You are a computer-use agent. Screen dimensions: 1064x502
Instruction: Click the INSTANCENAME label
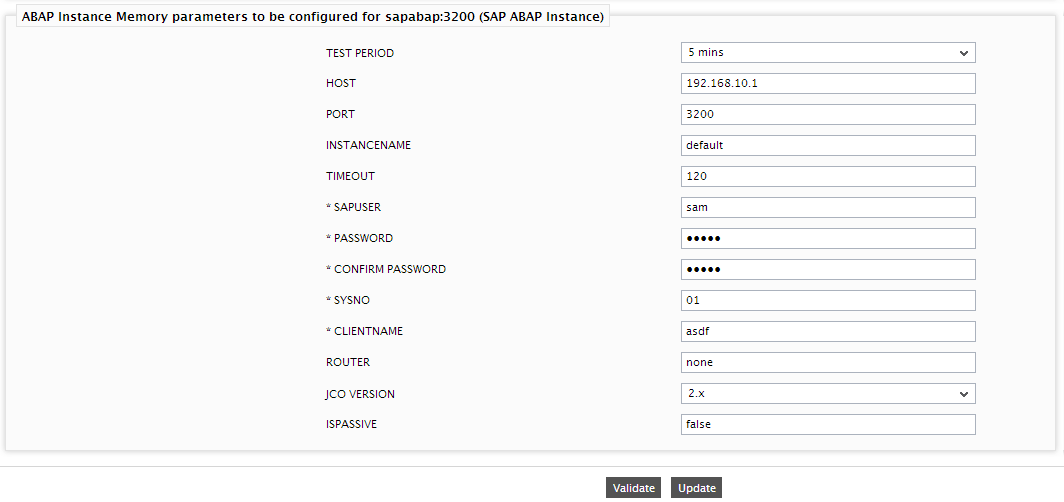point(368,145)
